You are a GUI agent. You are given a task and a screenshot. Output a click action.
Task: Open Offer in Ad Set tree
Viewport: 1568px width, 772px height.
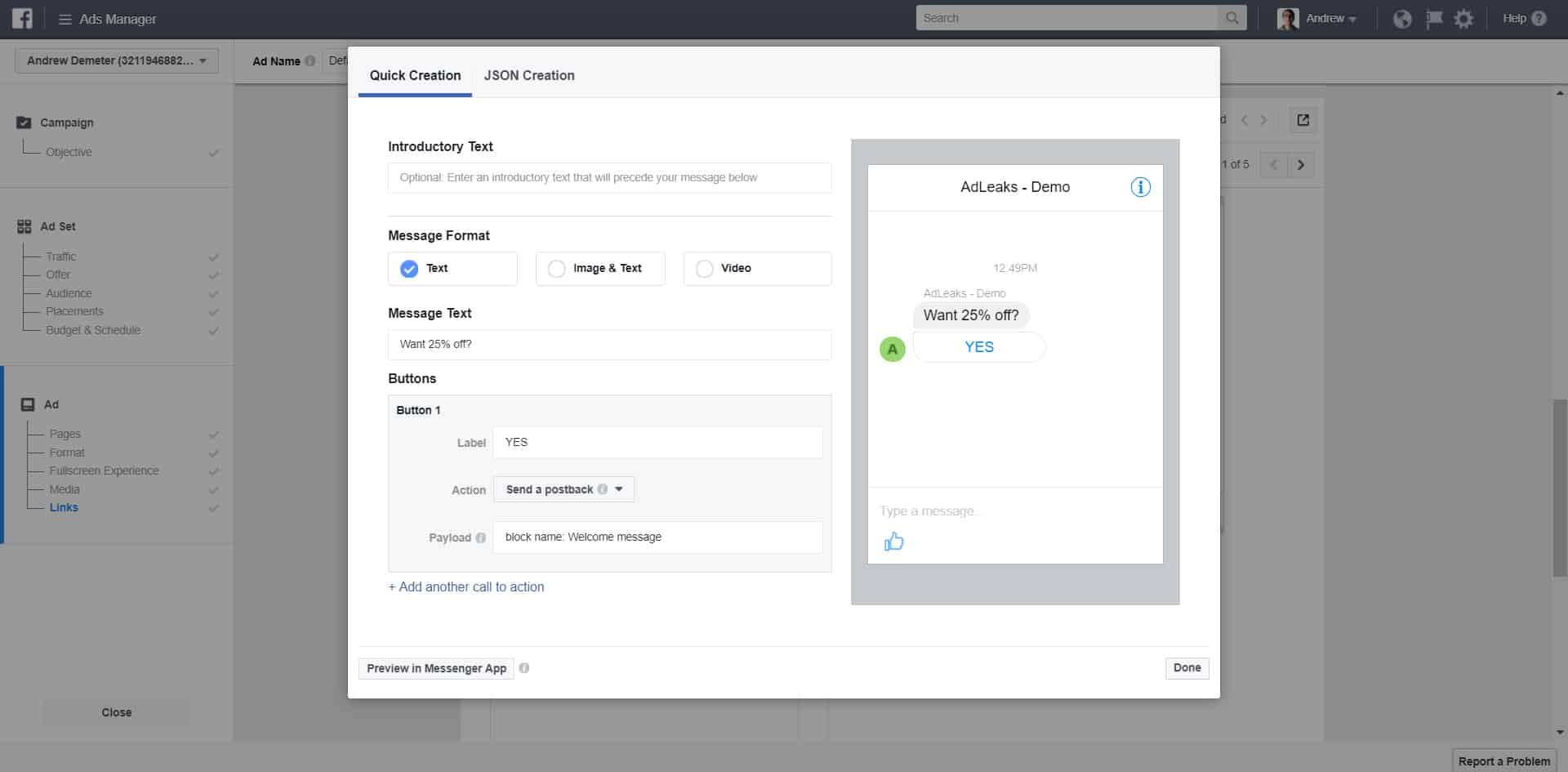pyautogui.click(x=58, y=274)
